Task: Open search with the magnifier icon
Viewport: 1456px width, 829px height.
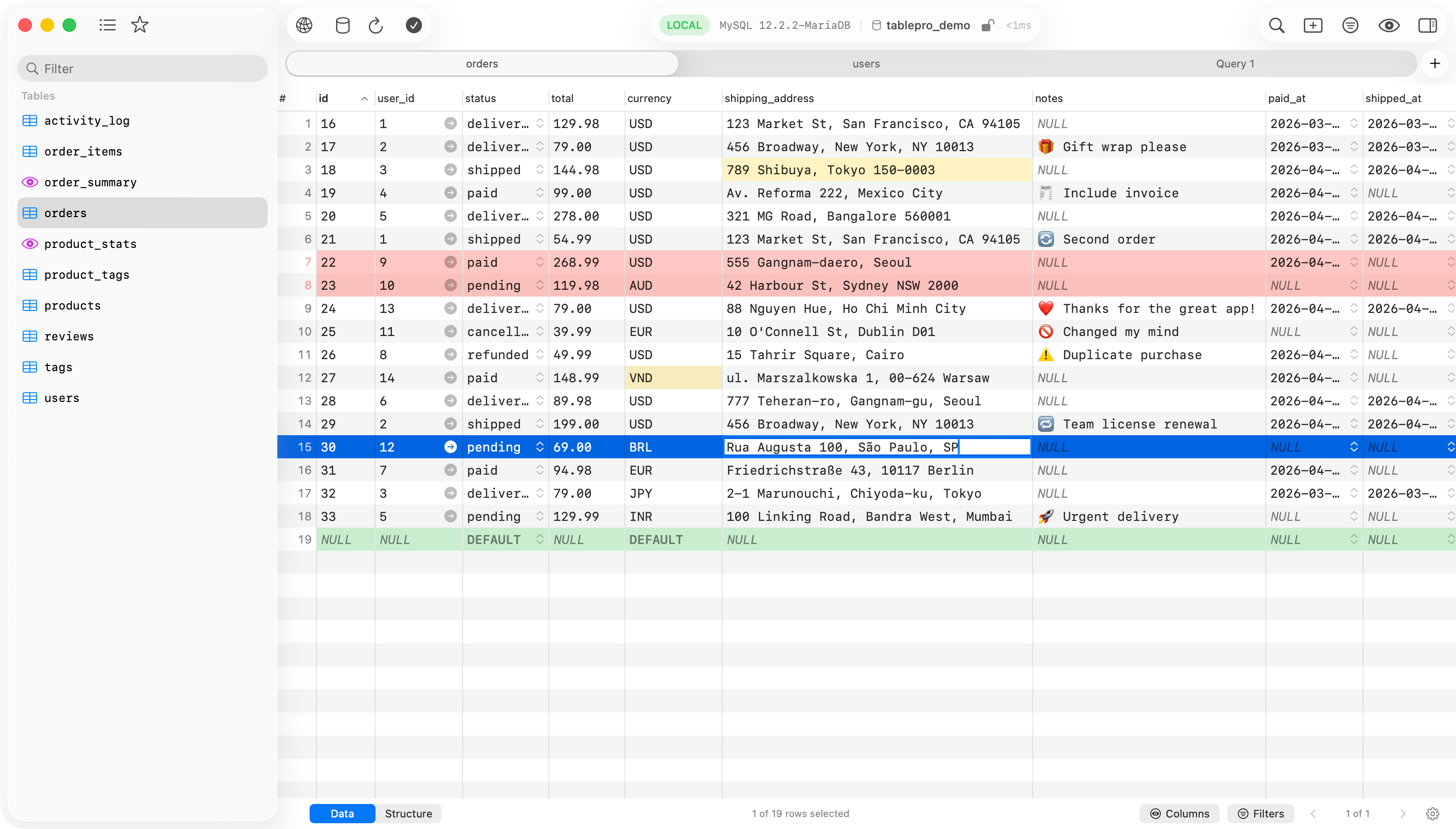Action: (x=1276, y=26)
